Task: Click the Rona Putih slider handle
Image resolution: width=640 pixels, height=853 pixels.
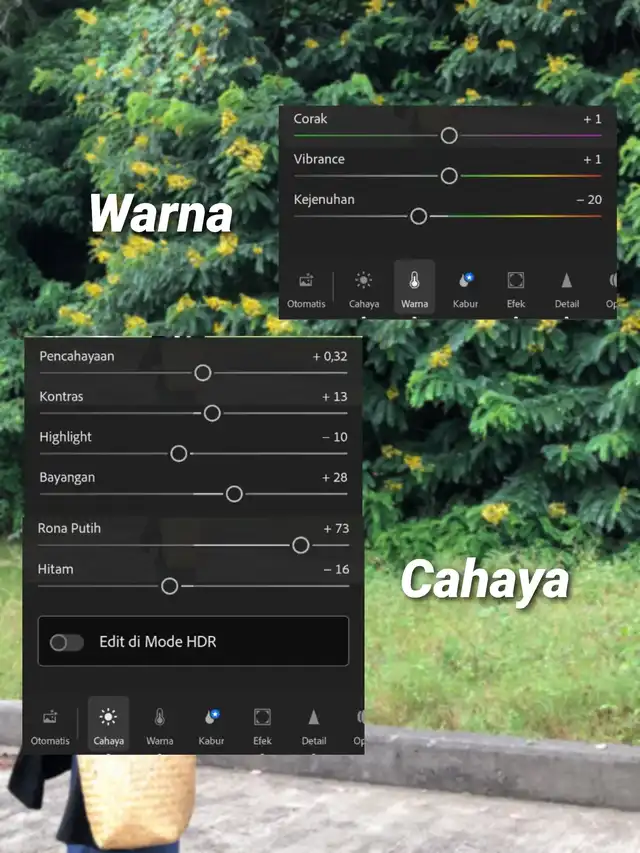Action: 300,545
